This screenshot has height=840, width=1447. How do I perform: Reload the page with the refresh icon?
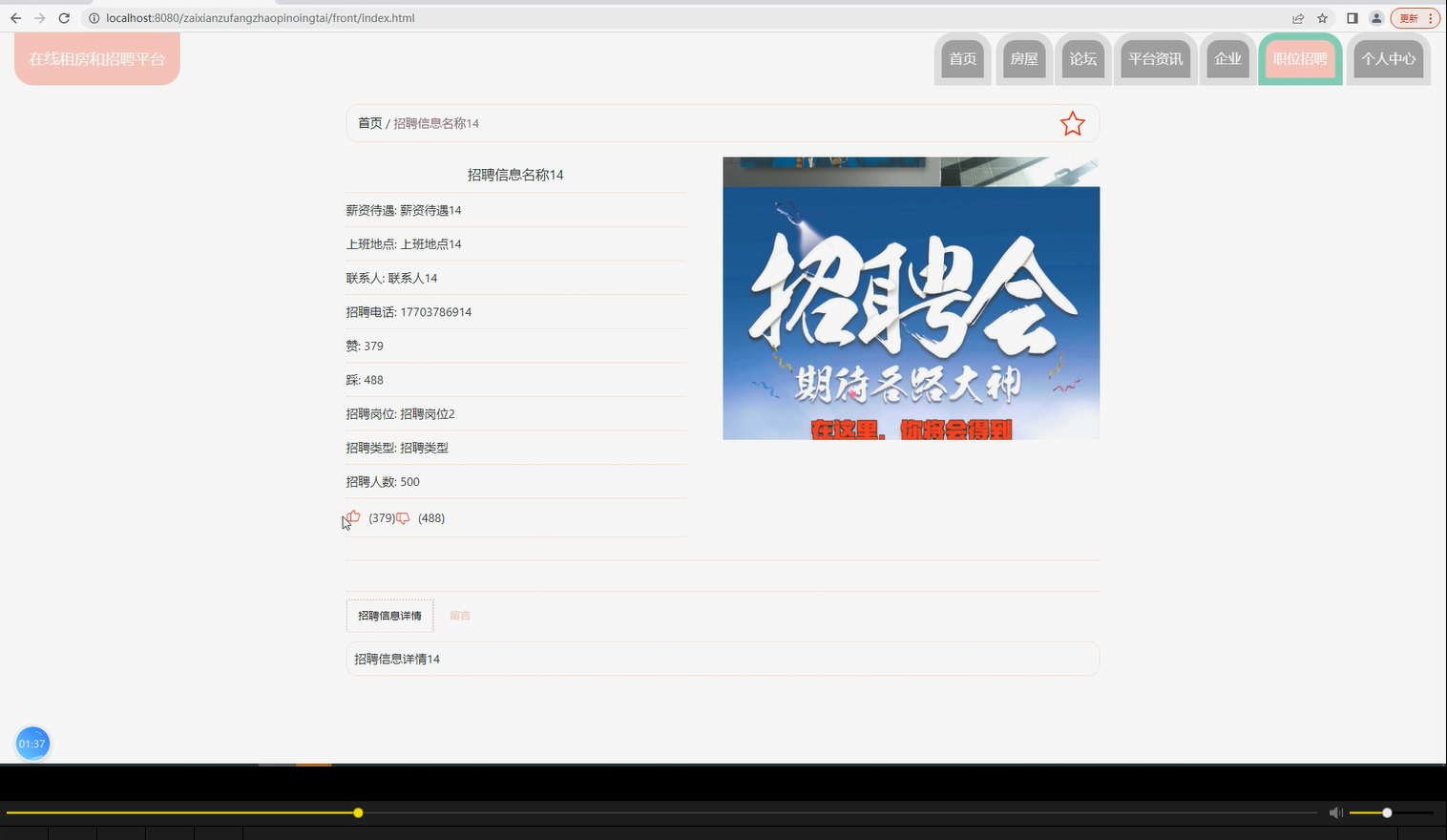(x=64, y=17)
